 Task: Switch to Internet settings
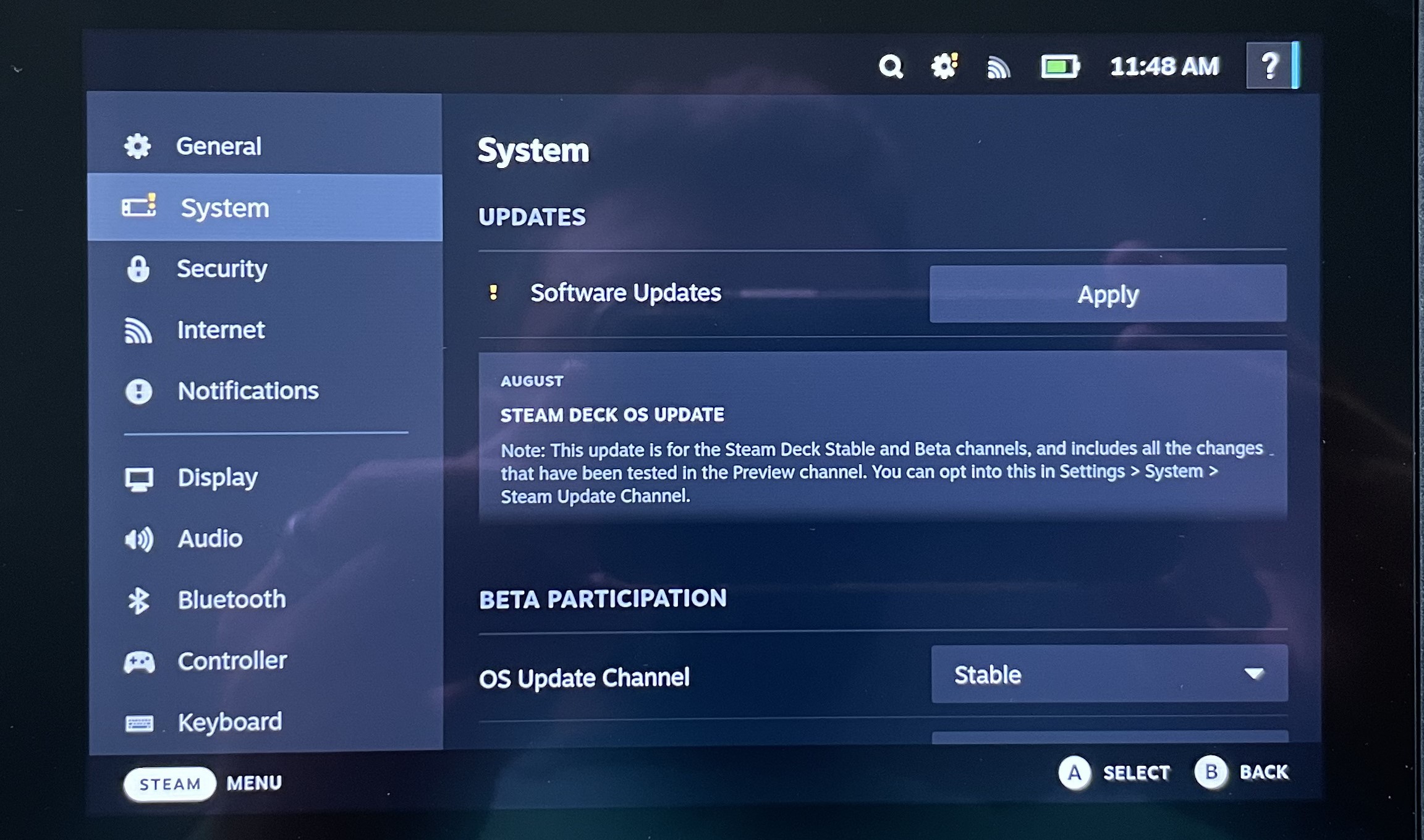221,330
